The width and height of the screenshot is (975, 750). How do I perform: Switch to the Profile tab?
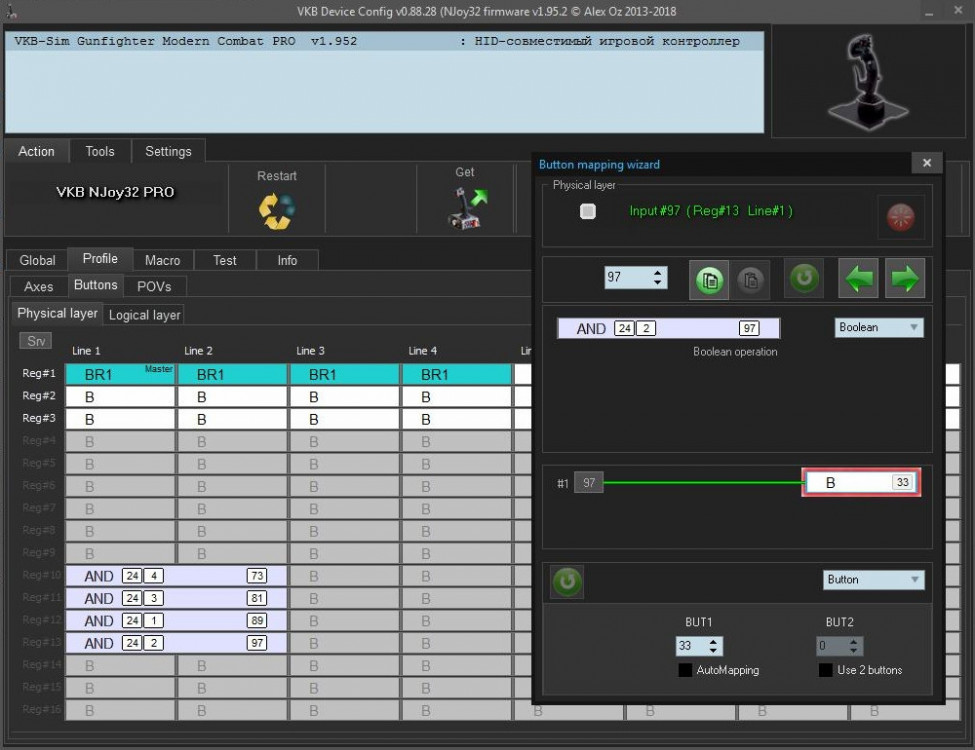click(x=99, y=258)
